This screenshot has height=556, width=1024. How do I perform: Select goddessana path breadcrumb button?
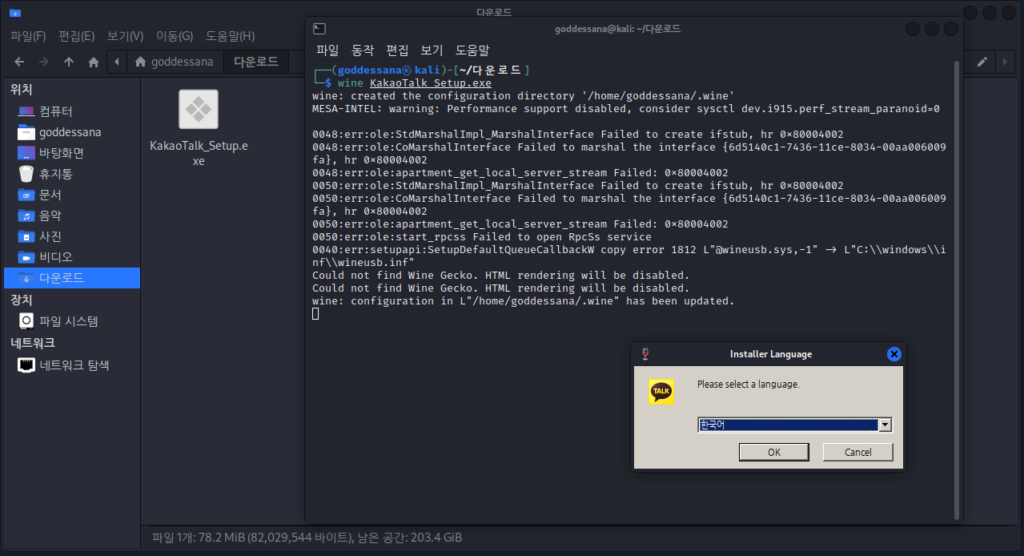pos(174,62)
